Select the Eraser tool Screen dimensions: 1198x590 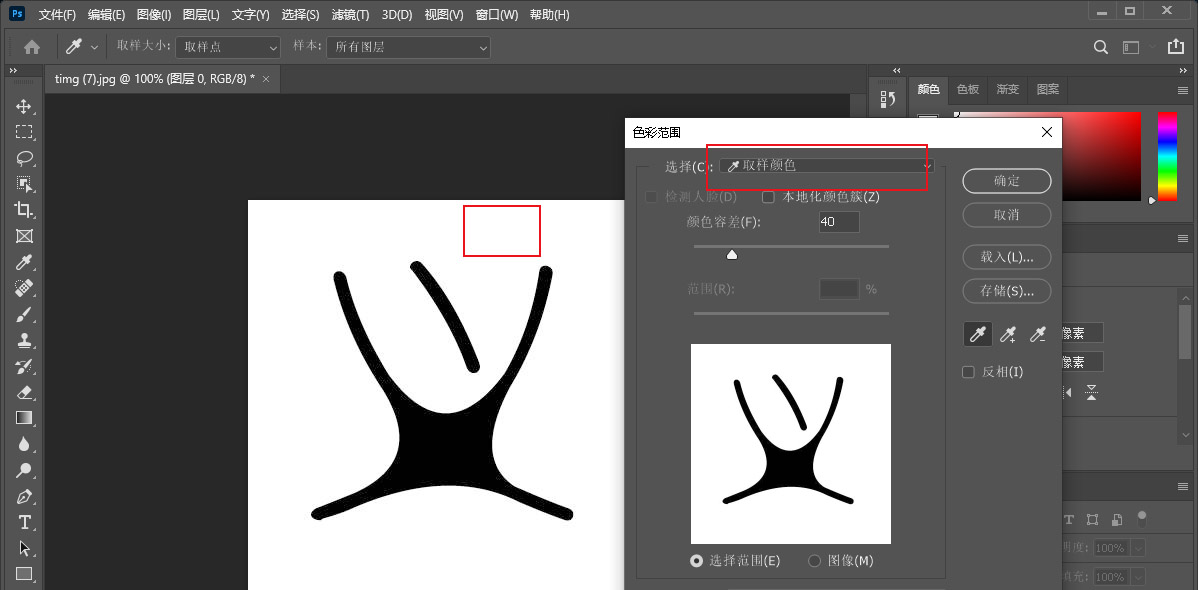tap(25, 392)
